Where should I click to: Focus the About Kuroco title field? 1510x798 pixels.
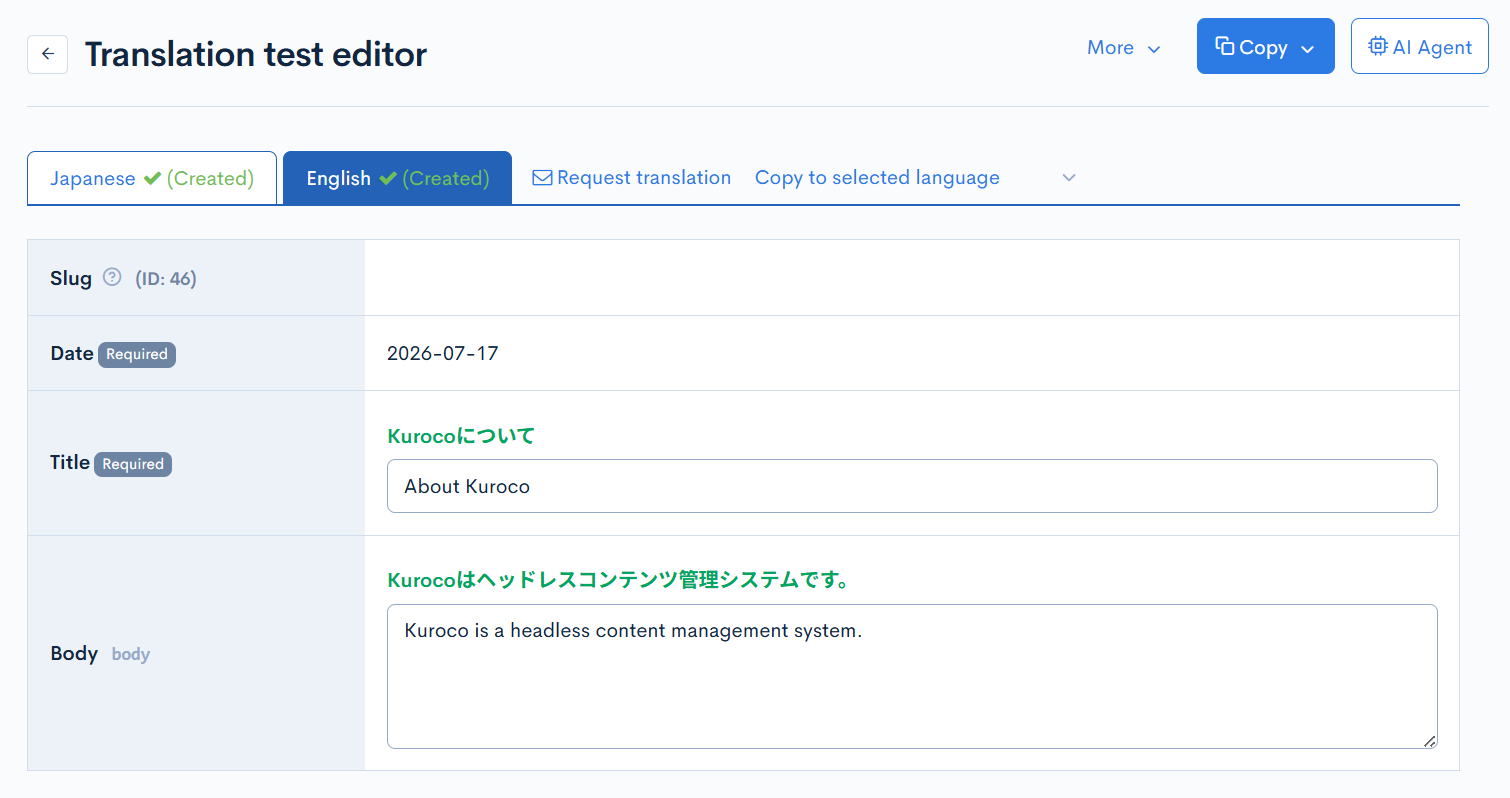point(912,486)
